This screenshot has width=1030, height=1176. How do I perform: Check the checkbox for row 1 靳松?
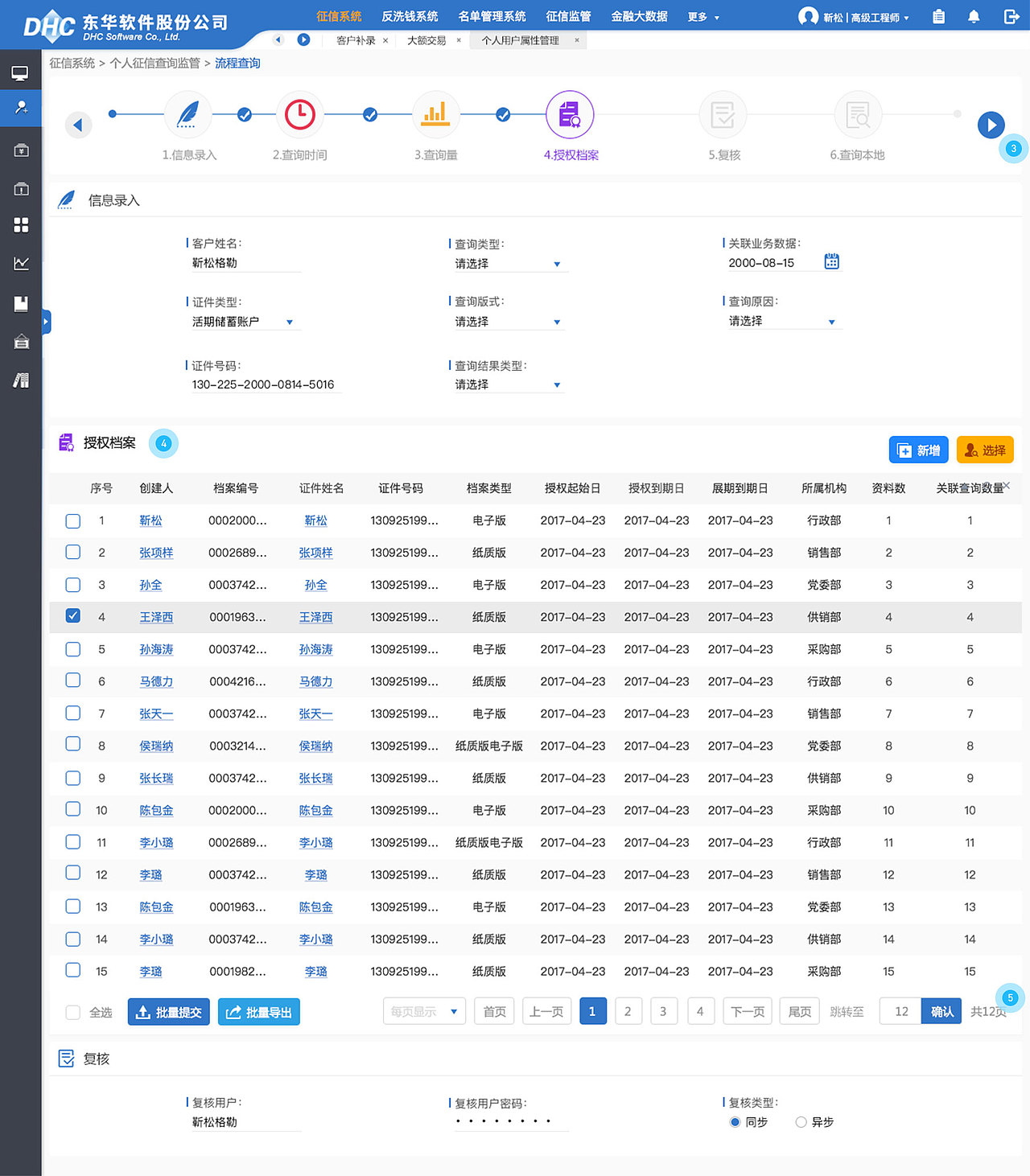click(72, 520)
